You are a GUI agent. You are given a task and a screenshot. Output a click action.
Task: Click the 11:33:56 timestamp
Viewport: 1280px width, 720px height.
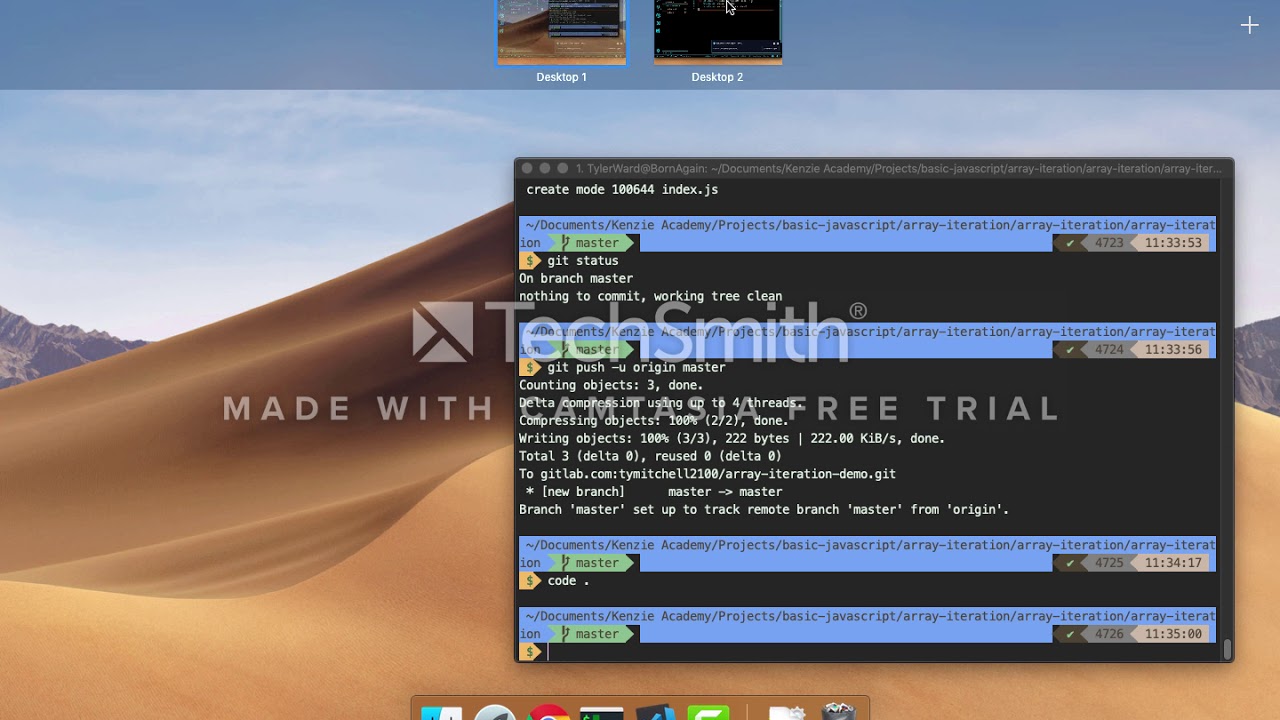click(x=1173, y=350)
